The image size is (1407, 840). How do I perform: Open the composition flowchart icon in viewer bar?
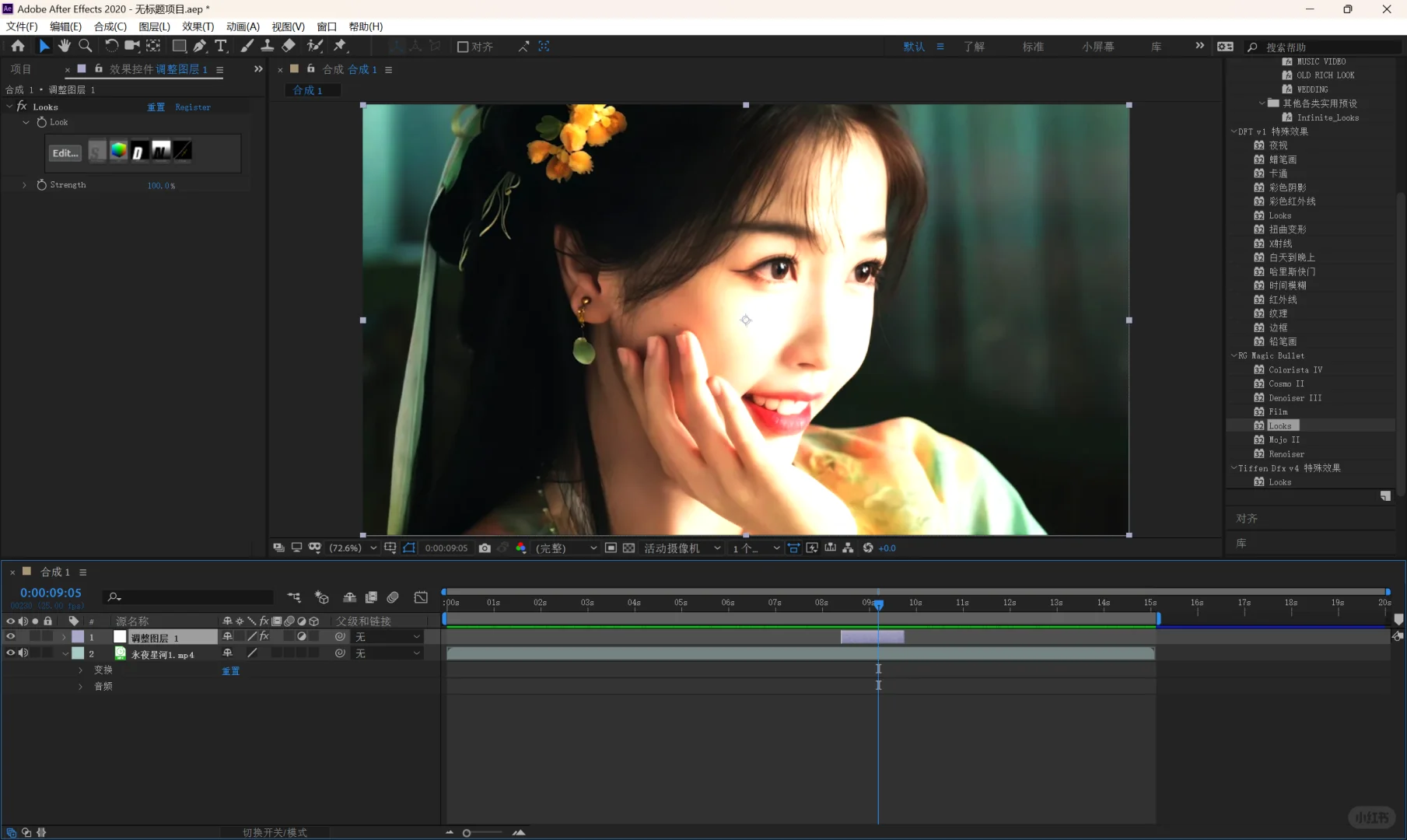pos(848,548)
